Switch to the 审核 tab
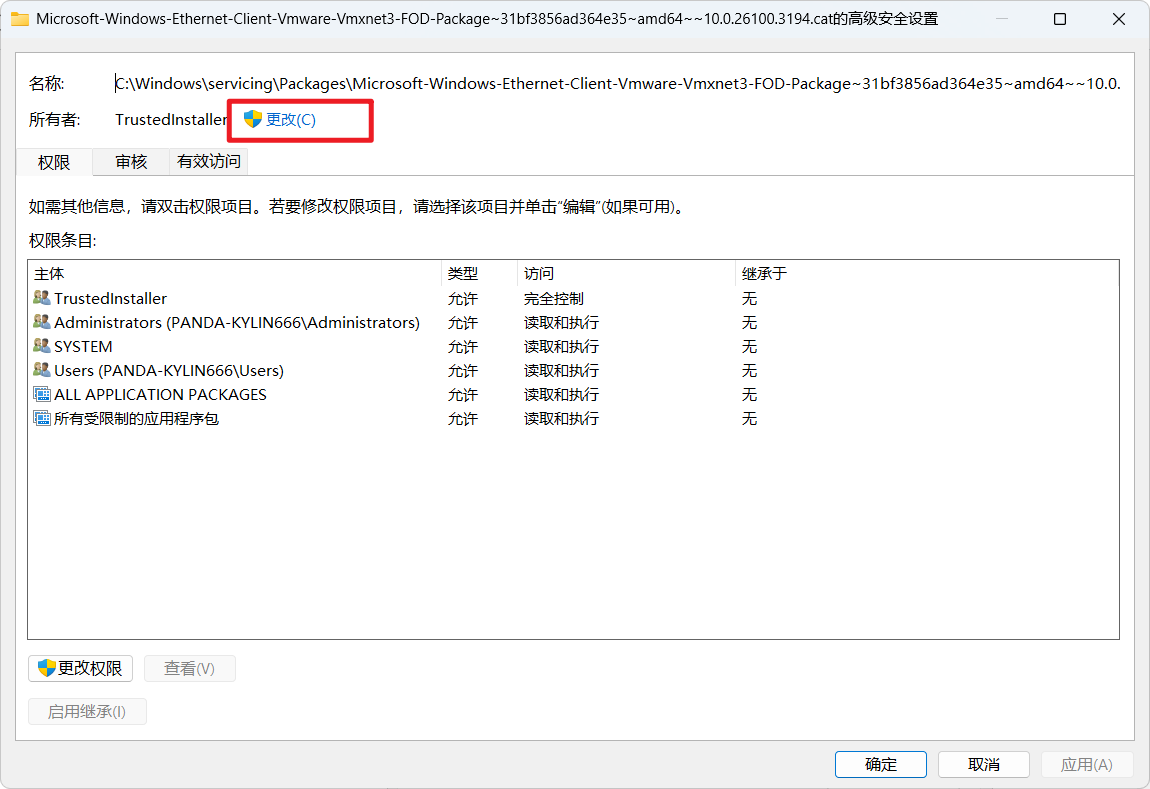 [131, 161]
